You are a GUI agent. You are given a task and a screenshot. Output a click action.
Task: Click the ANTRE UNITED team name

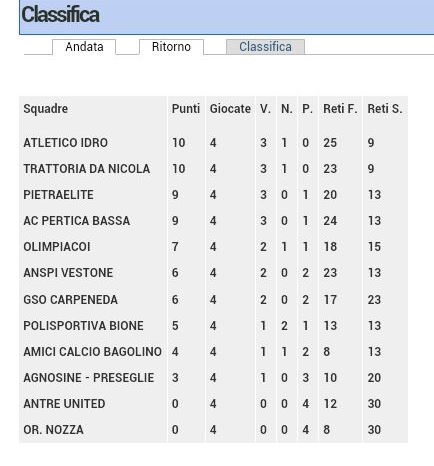(64, 404)
